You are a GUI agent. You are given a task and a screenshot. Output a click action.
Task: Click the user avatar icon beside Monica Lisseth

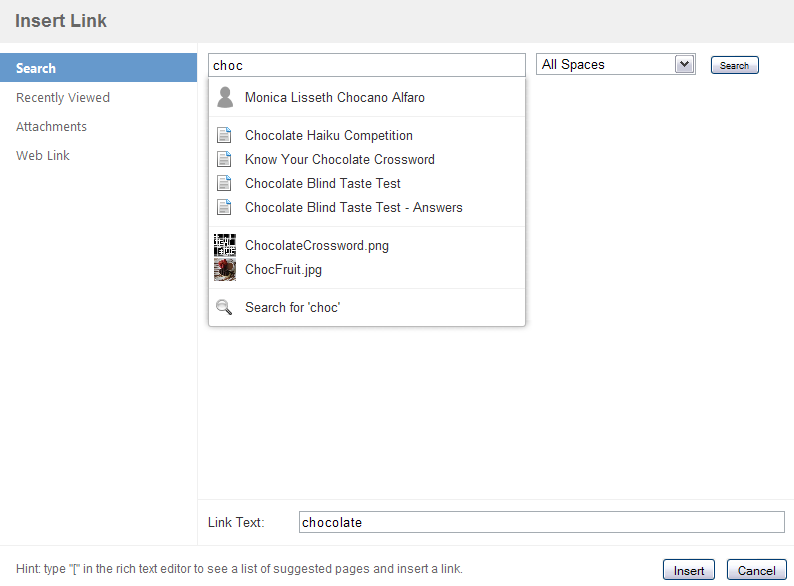tap(225, 97)
